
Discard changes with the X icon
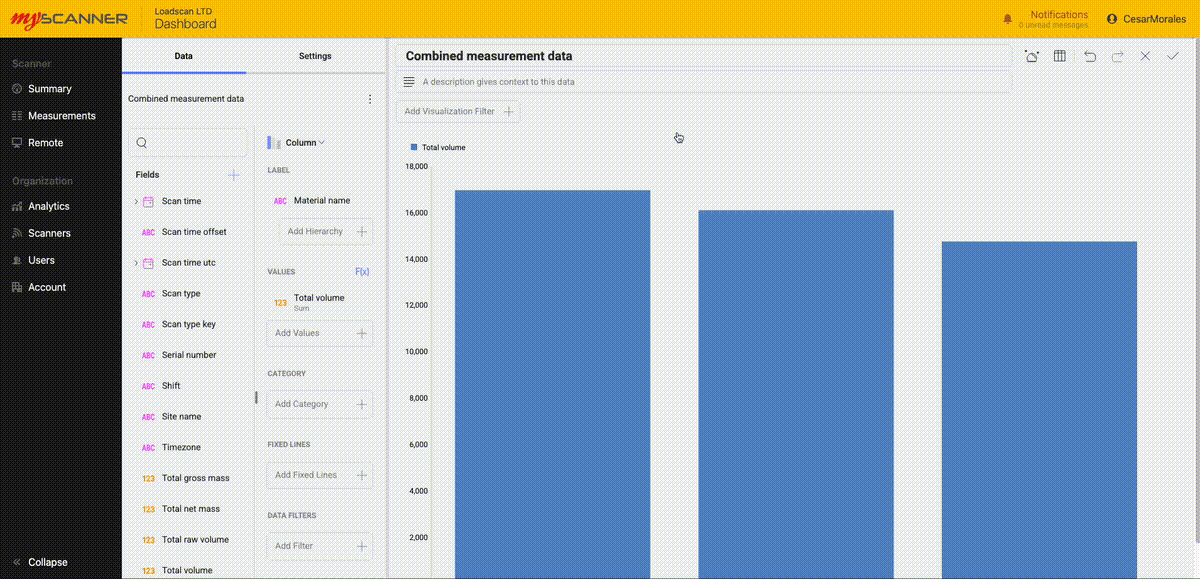pyautogui.click(x=1146, y=57)
